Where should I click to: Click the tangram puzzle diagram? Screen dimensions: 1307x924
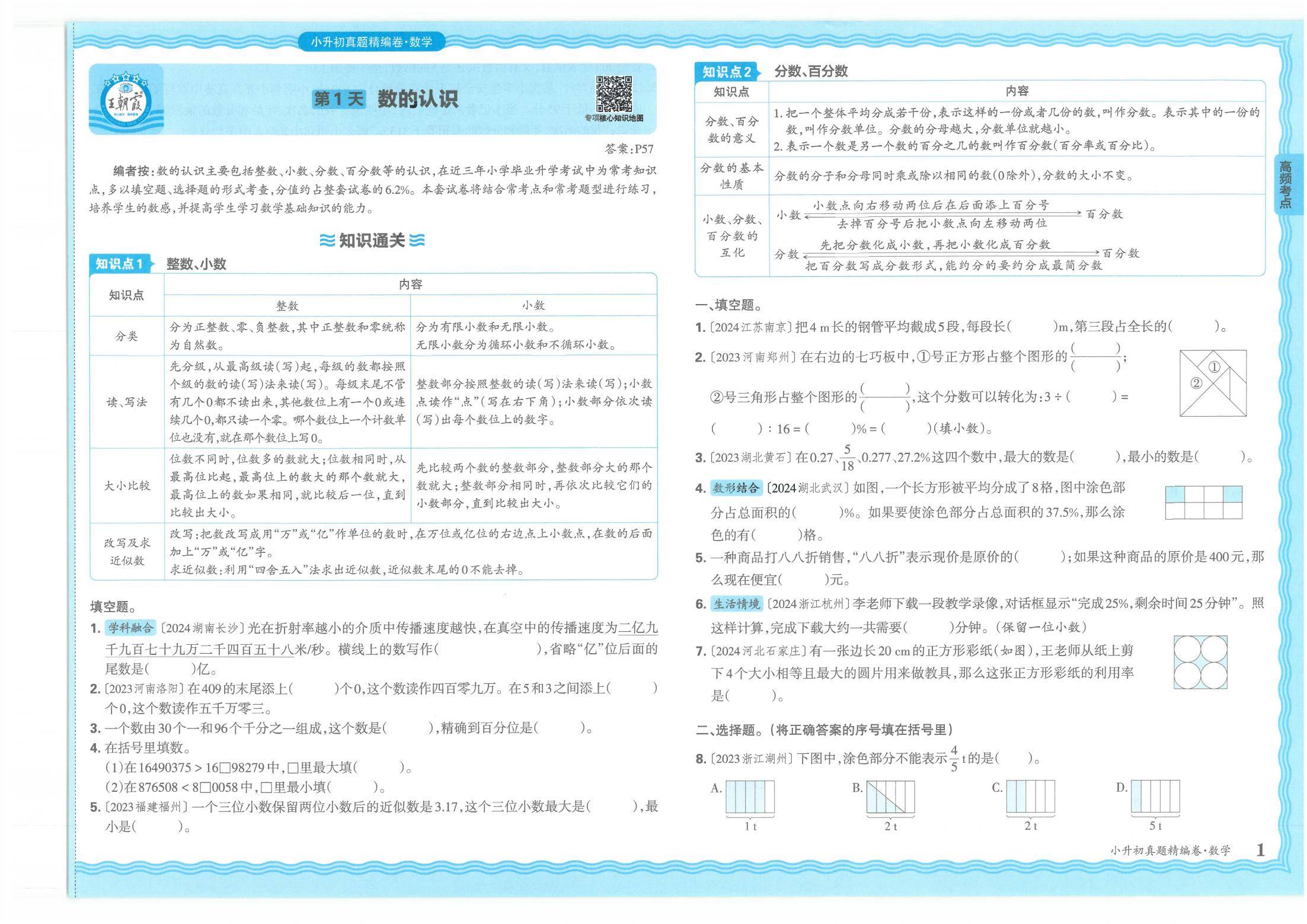click(x=1213, y=383)
